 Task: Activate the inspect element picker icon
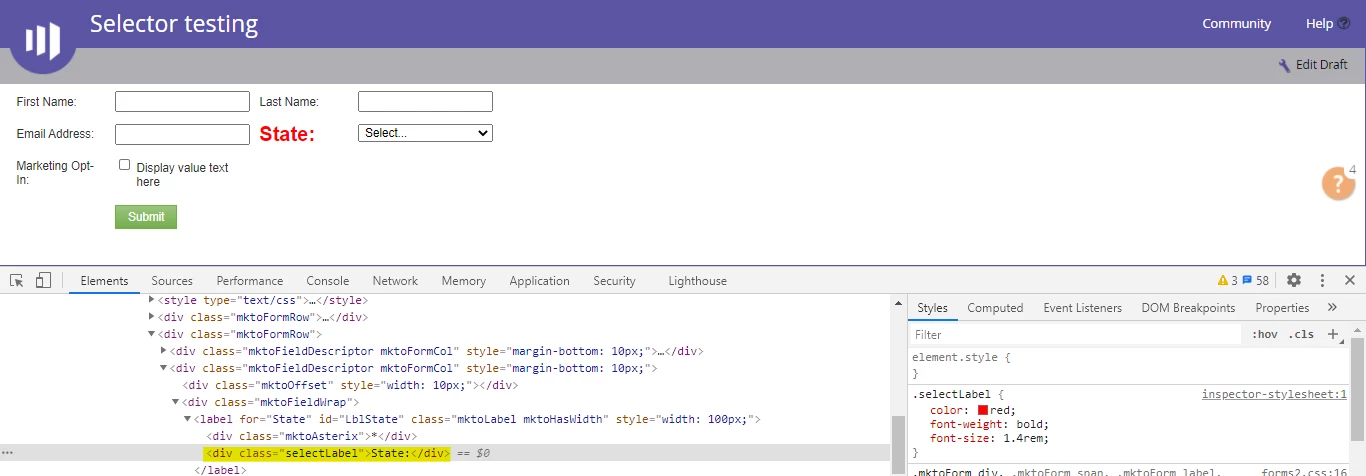tap(17, 280)
